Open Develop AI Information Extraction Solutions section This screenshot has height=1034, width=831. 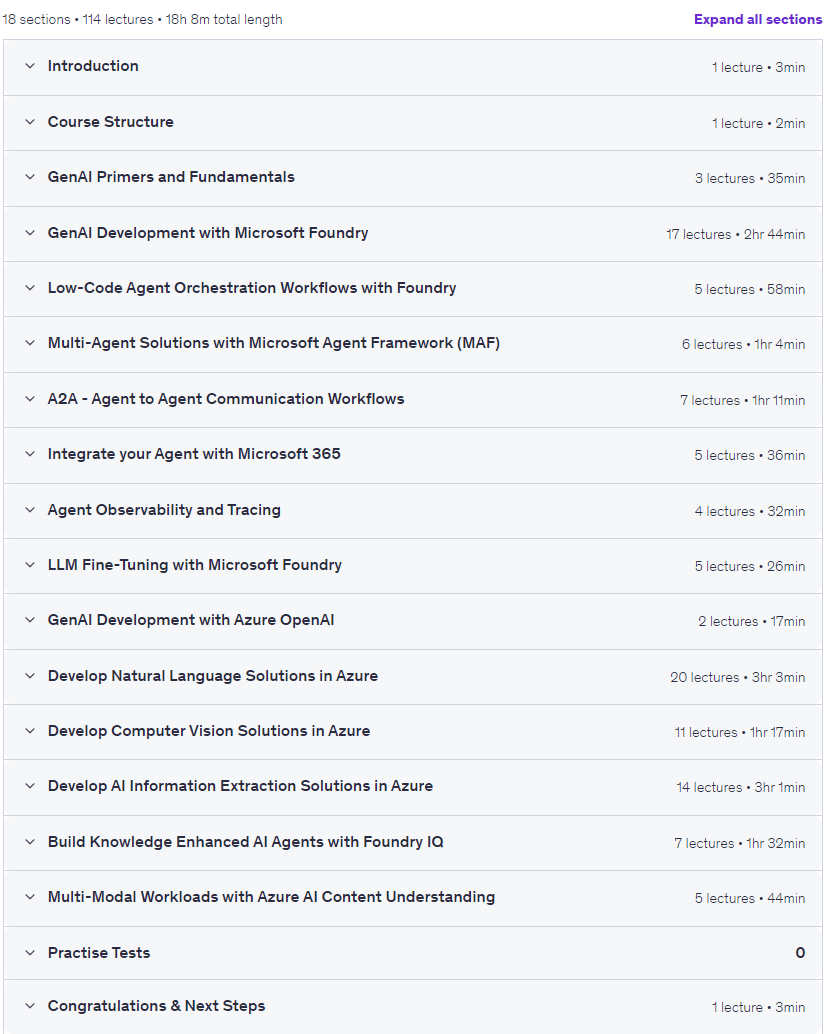pyautogui.click(x=413, y=787)
